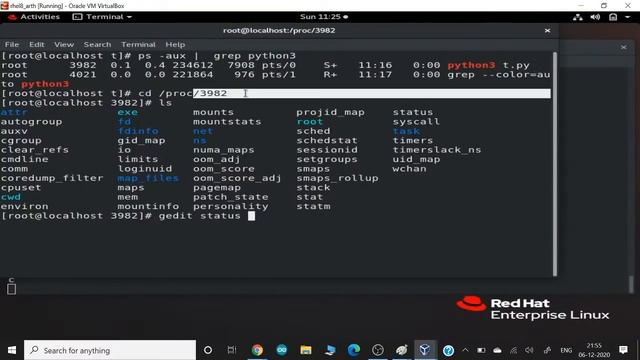Click the 'personality' entry
This screenshot has height=360, width=640.
(231, 206)
